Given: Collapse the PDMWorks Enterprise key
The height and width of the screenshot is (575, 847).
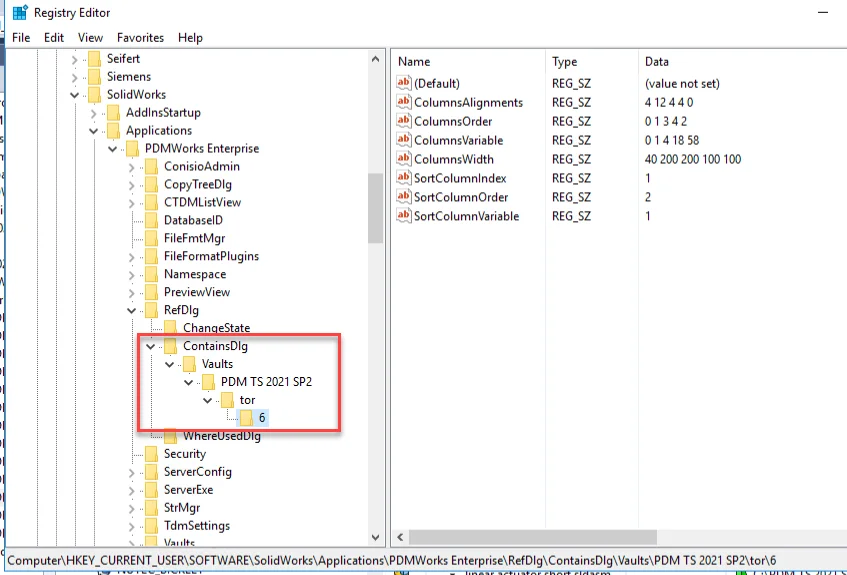Looking at the screenshot, I should click(113, 149).
